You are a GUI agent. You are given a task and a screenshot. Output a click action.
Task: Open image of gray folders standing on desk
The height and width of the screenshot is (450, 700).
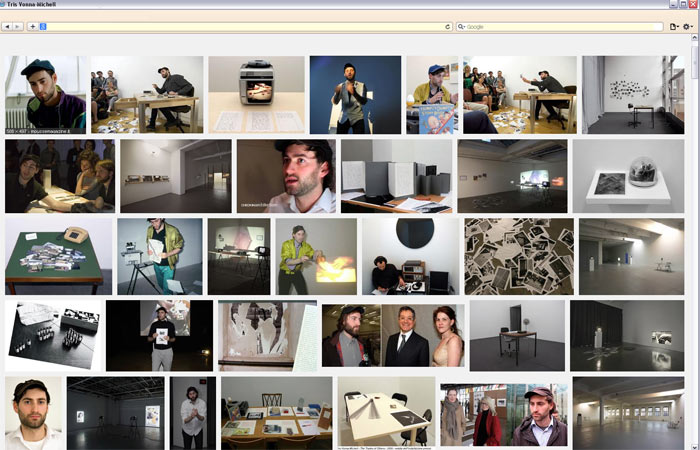(x=396, y=176)
